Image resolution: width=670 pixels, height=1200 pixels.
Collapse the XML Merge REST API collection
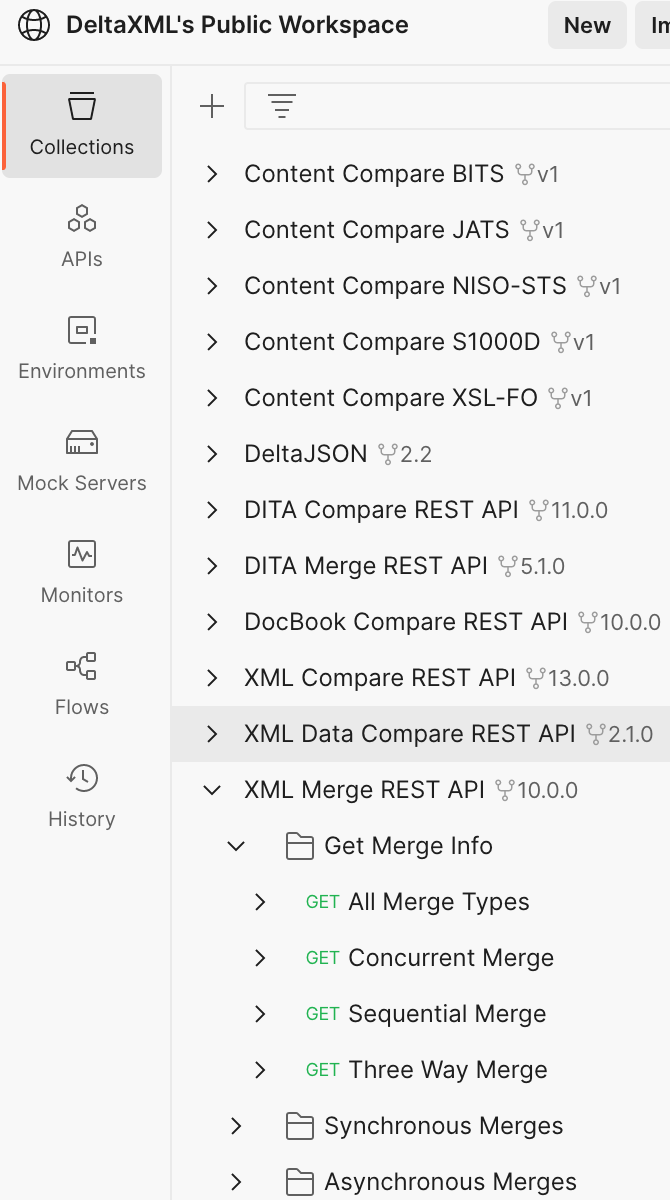click(212, 790)
